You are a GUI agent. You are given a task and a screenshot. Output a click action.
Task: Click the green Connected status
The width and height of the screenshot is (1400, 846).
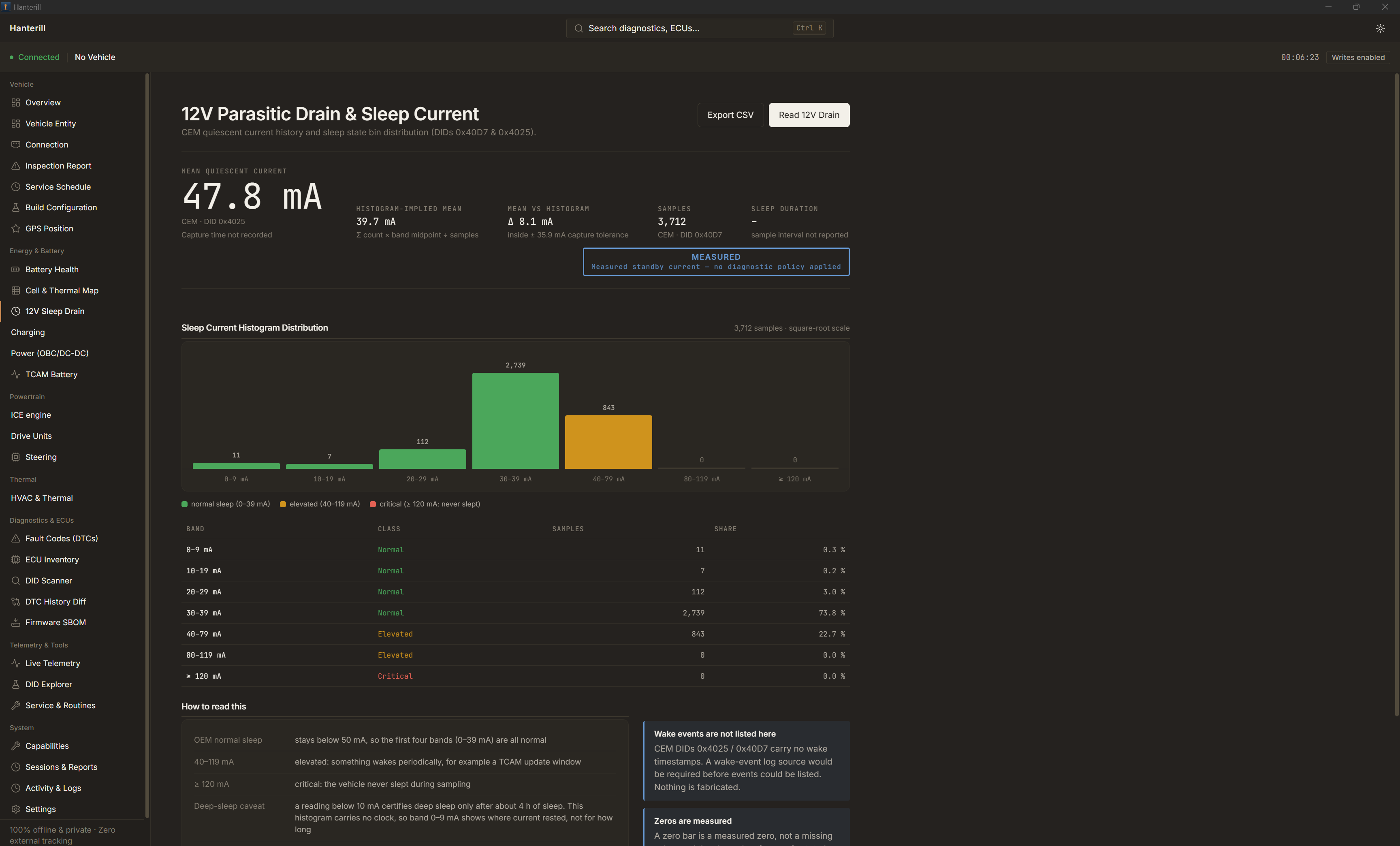click(35, 58)
